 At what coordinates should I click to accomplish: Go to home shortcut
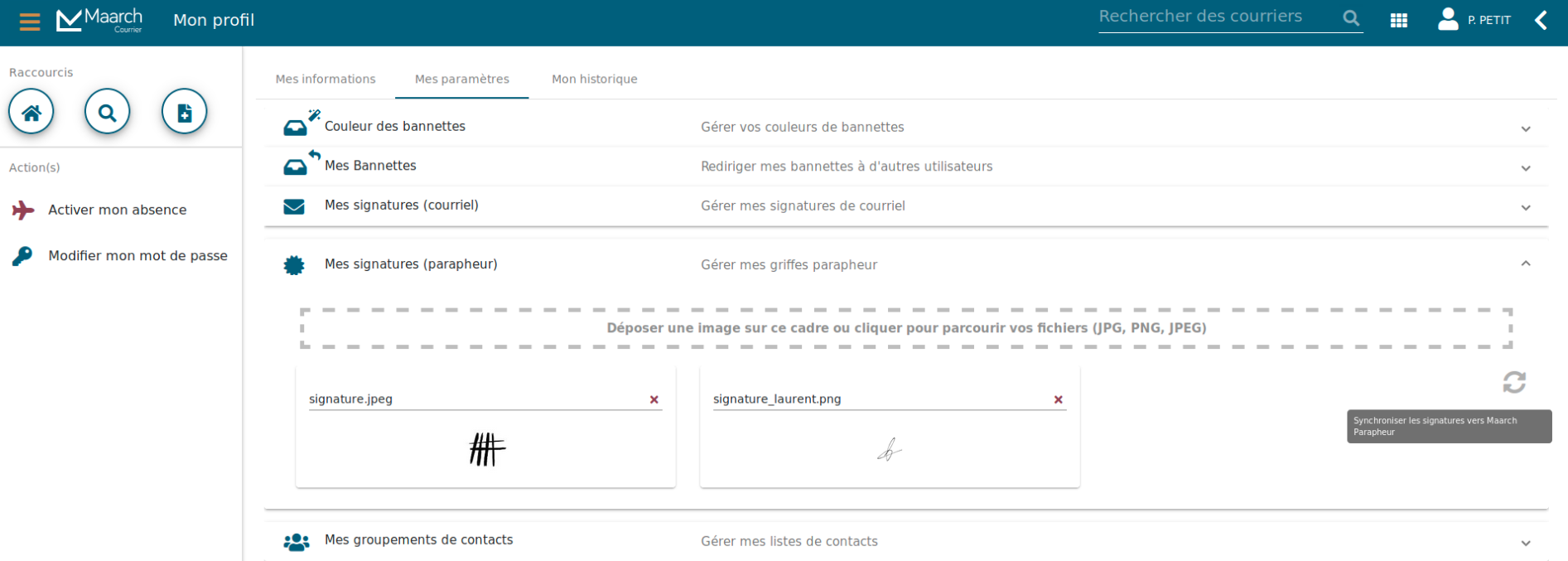[x=31, y=112]
